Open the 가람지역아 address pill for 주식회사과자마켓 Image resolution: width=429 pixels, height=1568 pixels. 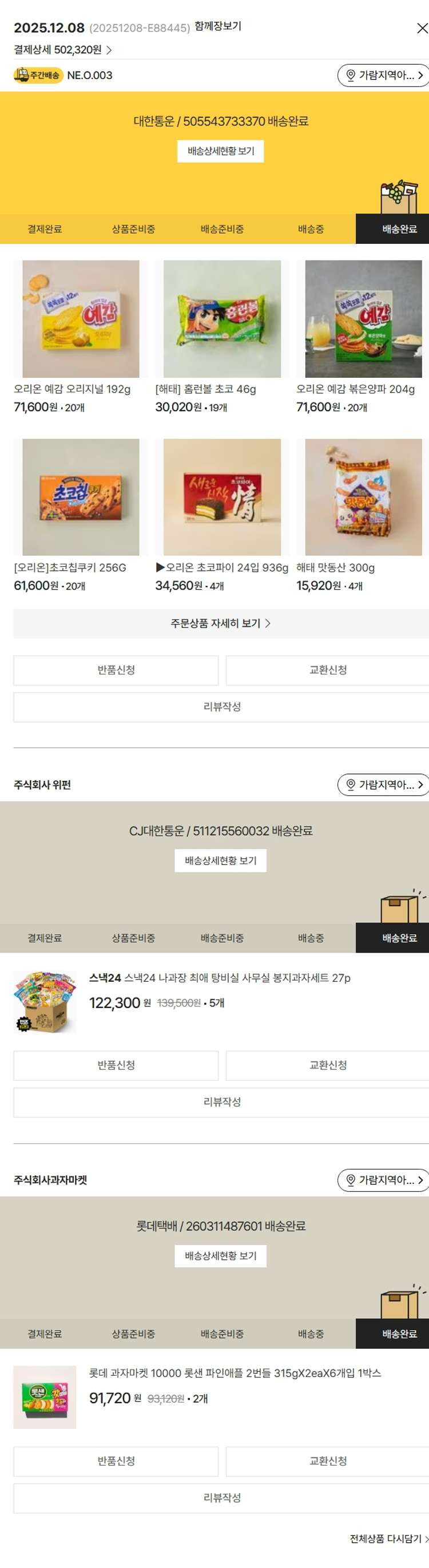click(383, 1180)
